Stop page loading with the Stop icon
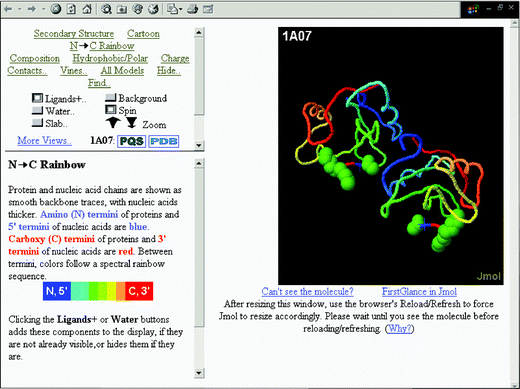Screen dimensions: 520x389 coord(56,9)
